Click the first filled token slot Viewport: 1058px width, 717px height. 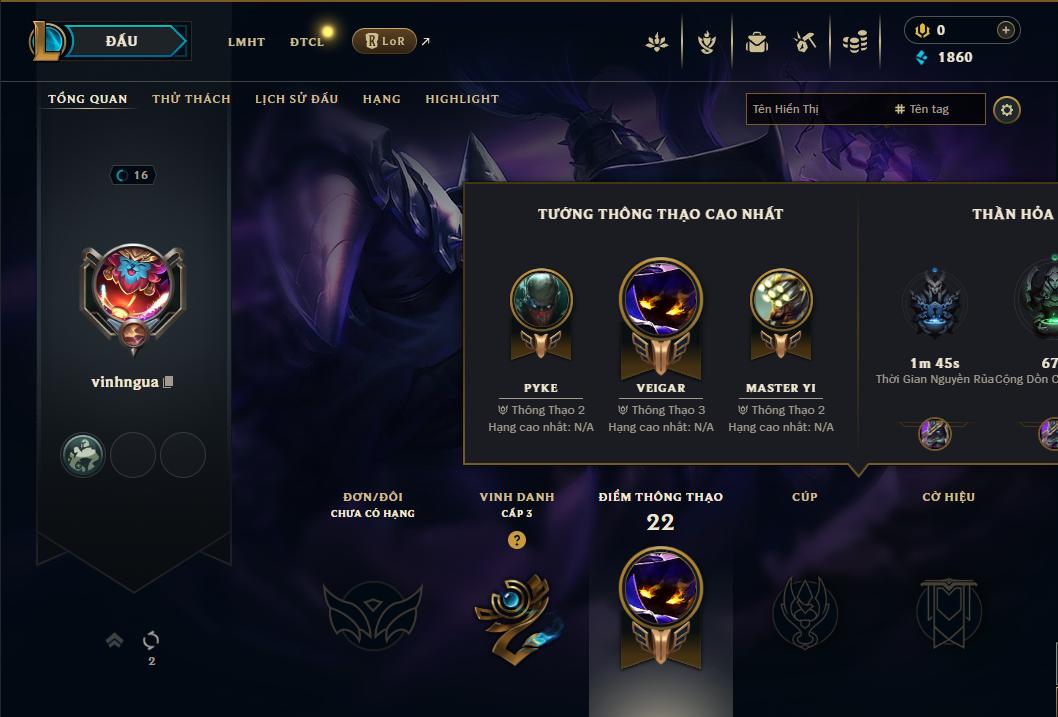click(x=83, y=455)
